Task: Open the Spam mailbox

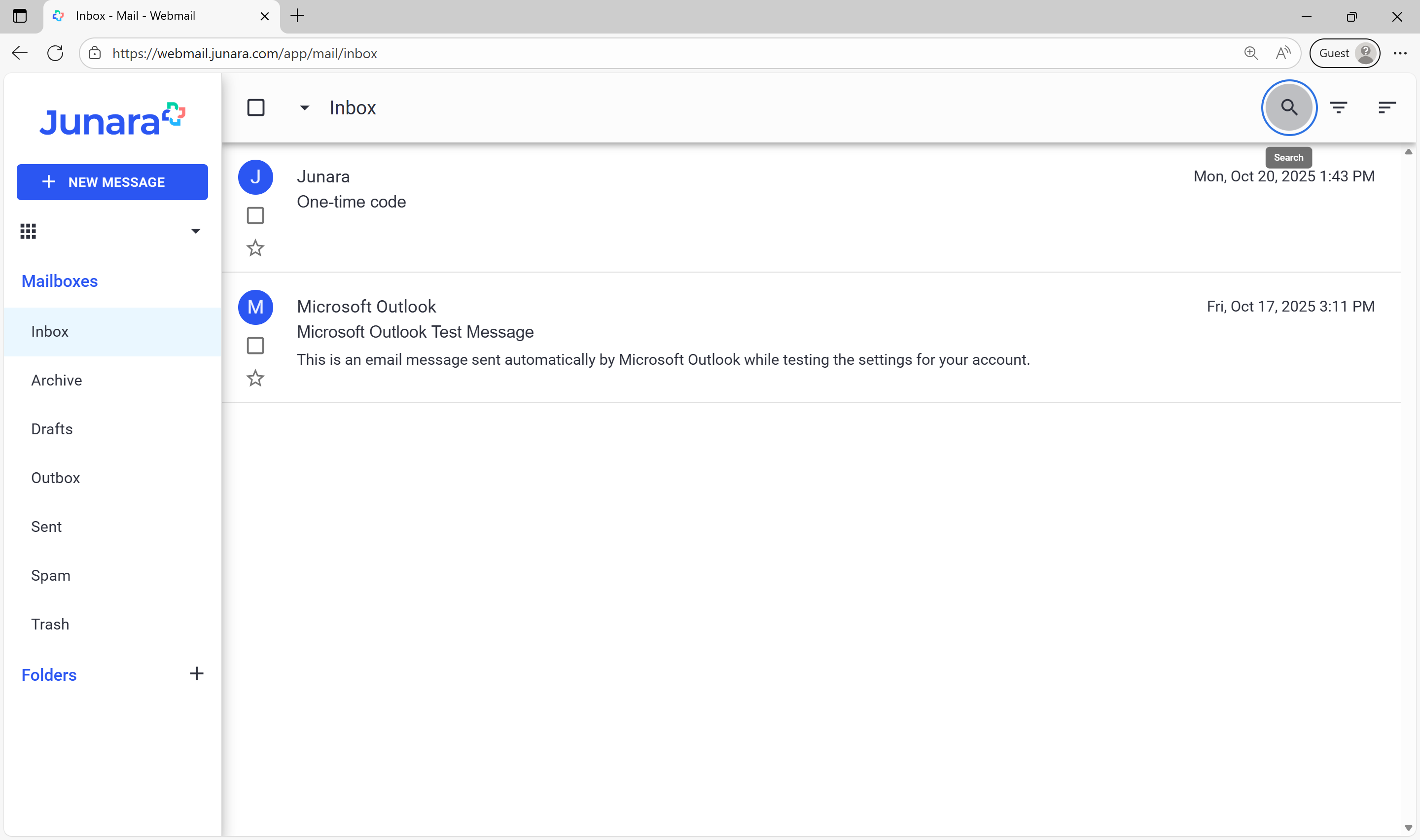Action: (x=112, y=576)
